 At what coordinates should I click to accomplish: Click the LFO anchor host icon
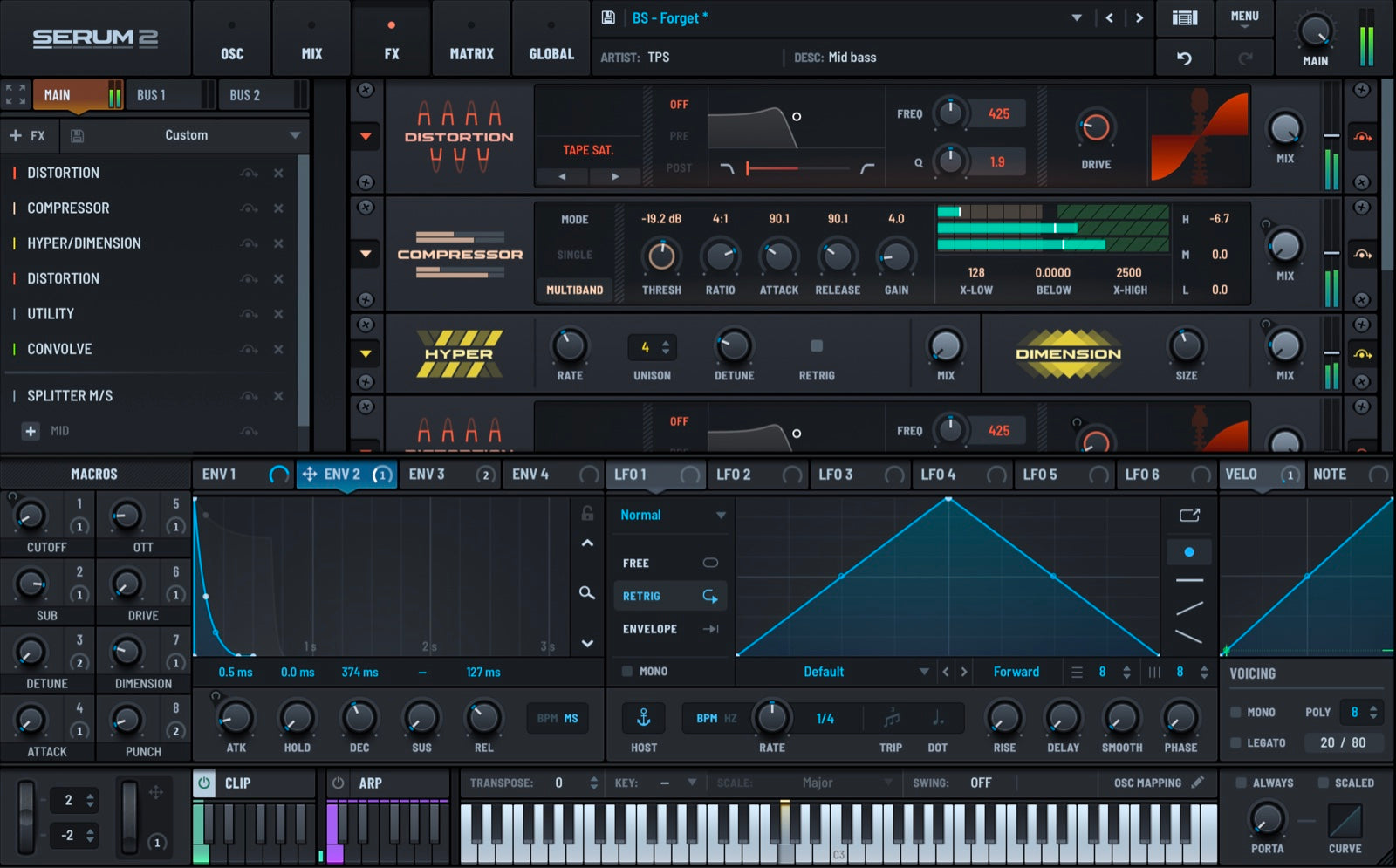(x=644, y=718)
